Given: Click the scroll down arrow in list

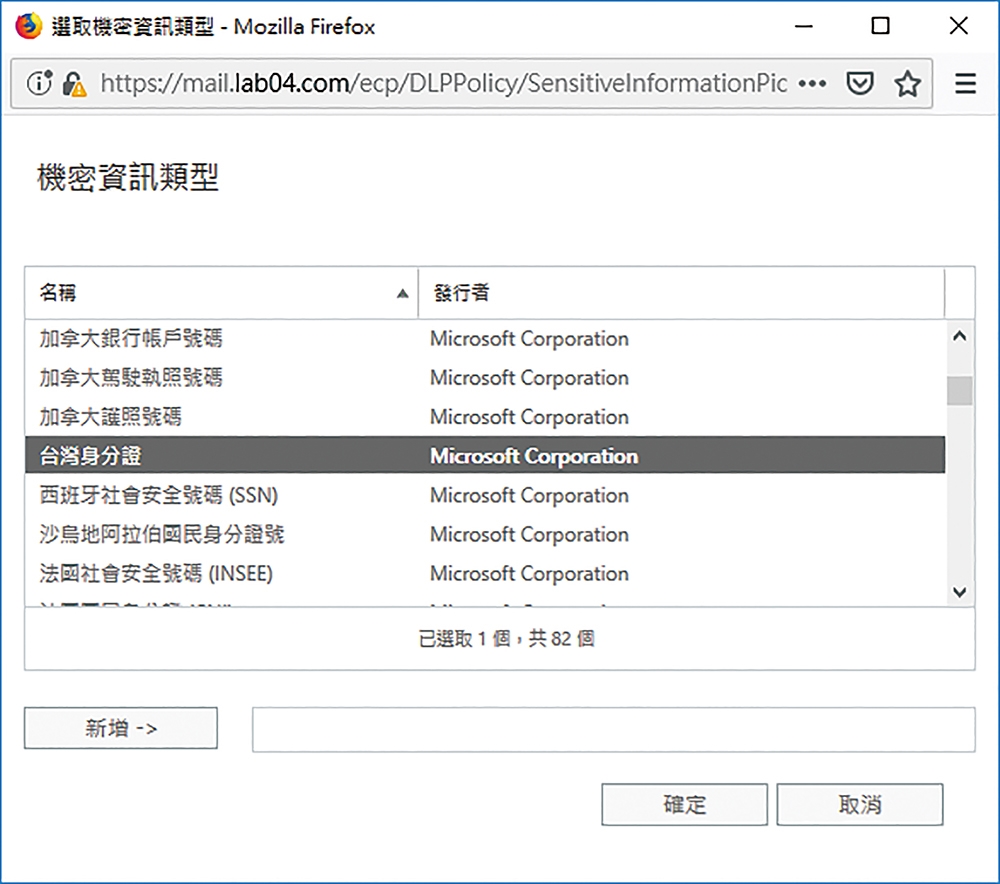Looking at the screenshot, I should click(959, 592).
